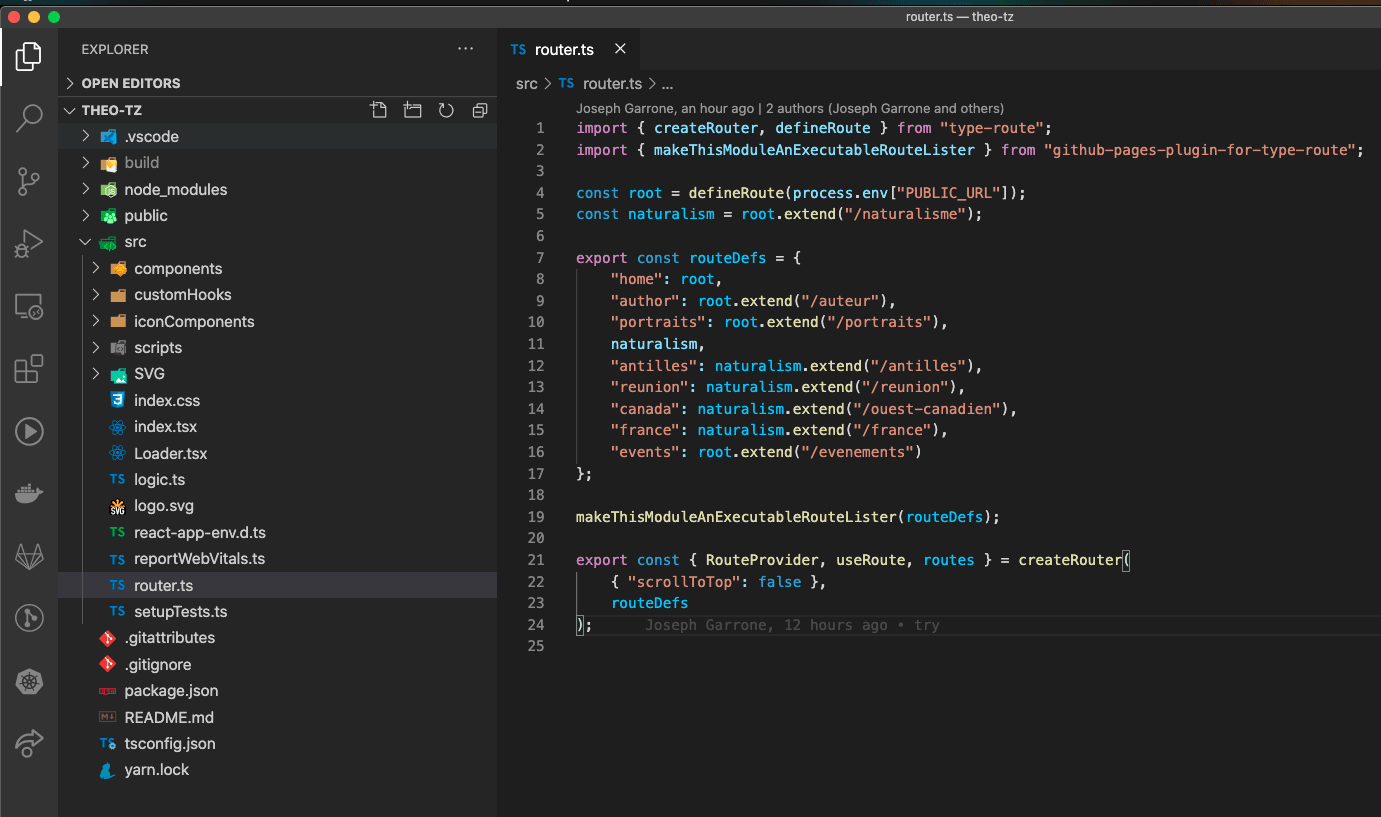
Task: Click line number 7 in the gutter
Action: click(540, 258)
